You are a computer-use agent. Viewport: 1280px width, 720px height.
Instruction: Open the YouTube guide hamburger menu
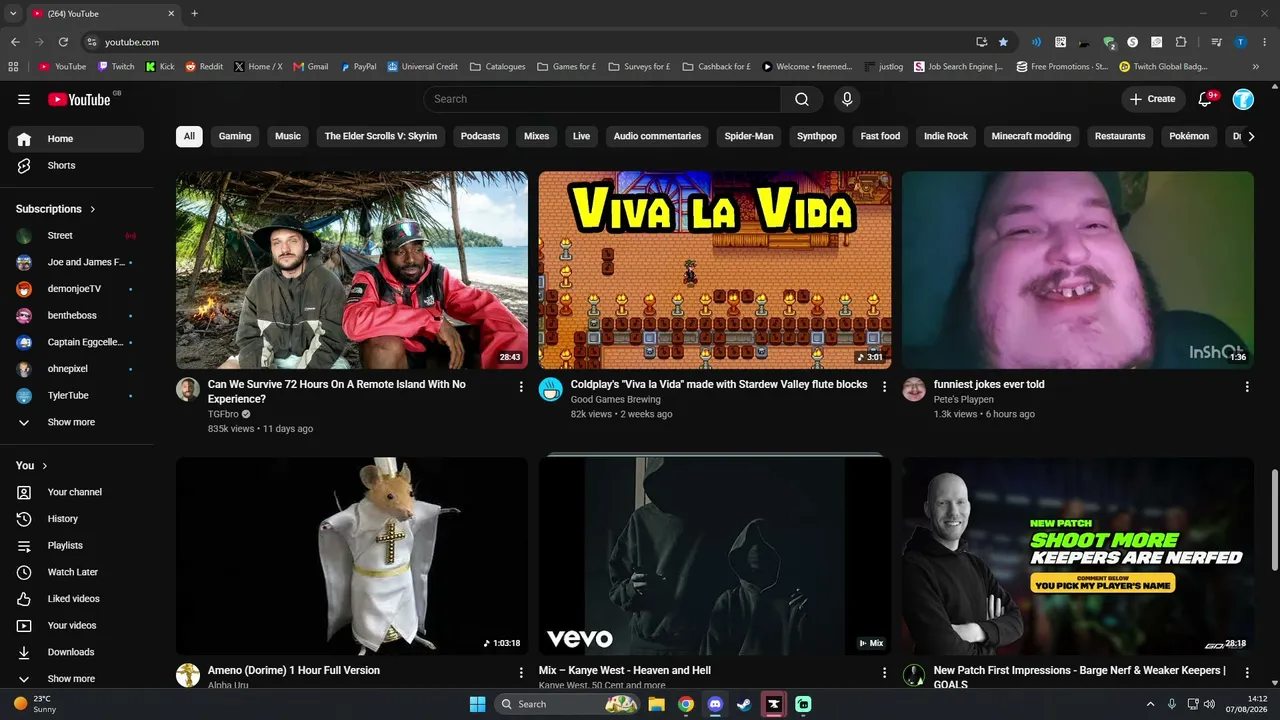(x=24, y=99)
